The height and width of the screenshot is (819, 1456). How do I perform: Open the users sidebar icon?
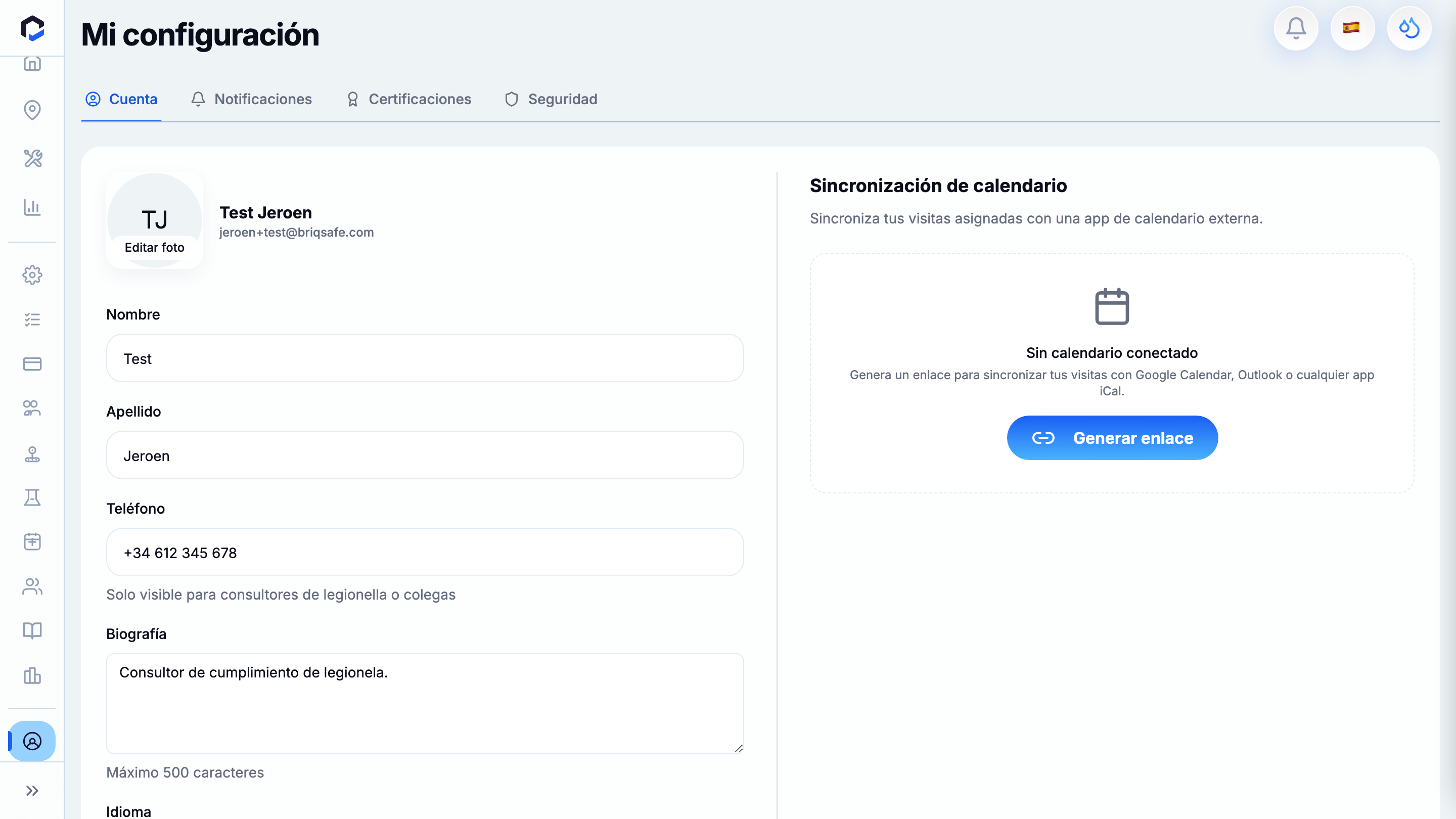tap(32, 586)
